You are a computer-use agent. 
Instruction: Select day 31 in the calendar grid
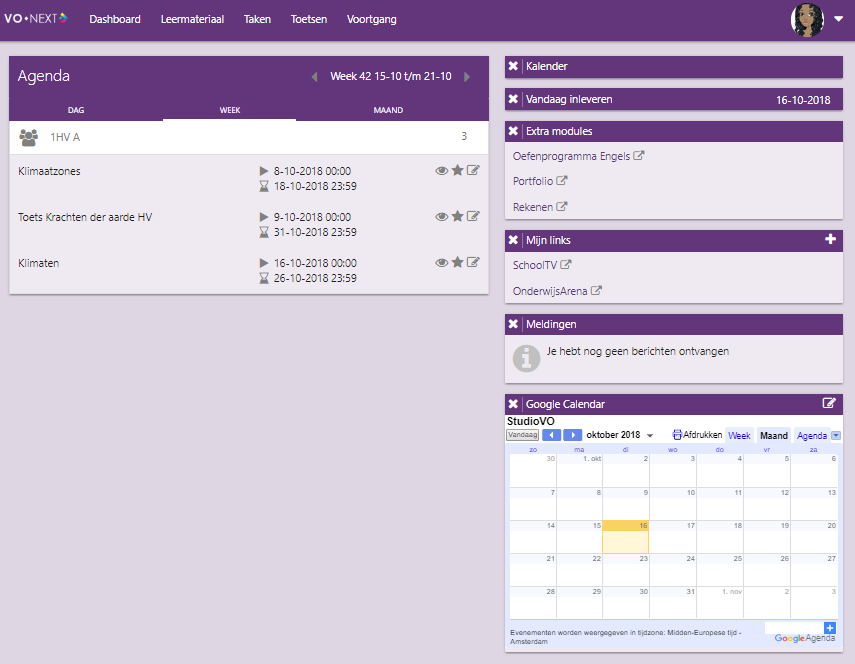672,602
